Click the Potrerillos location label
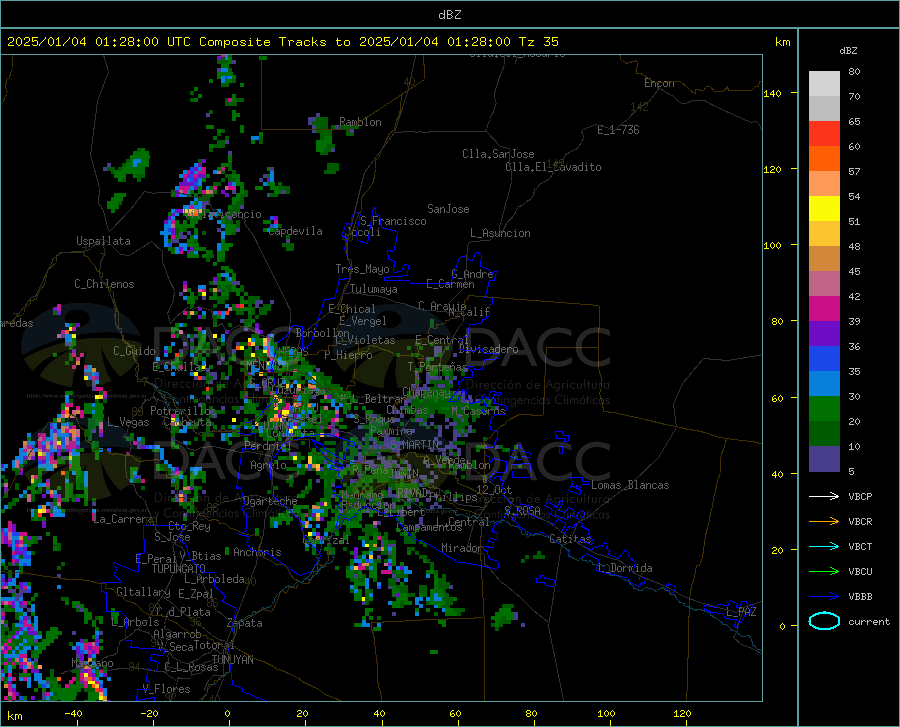 coord(183,411)
